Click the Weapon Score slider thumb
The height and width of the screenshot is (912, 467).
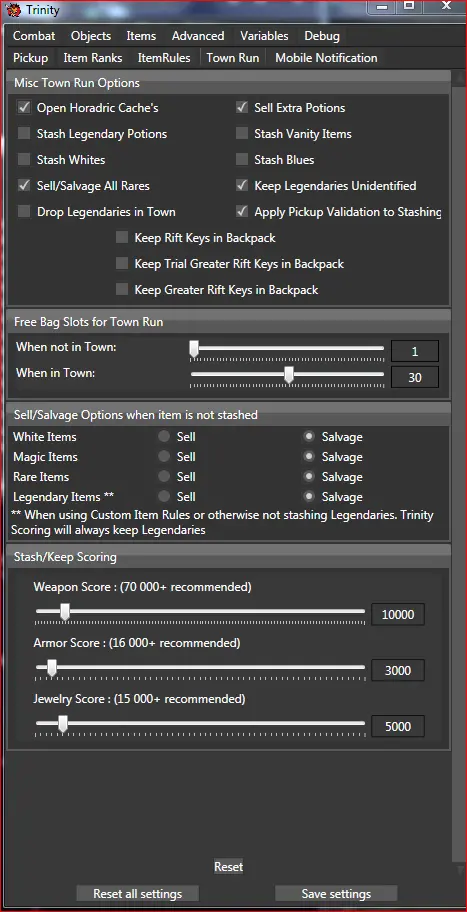(65, 612)
